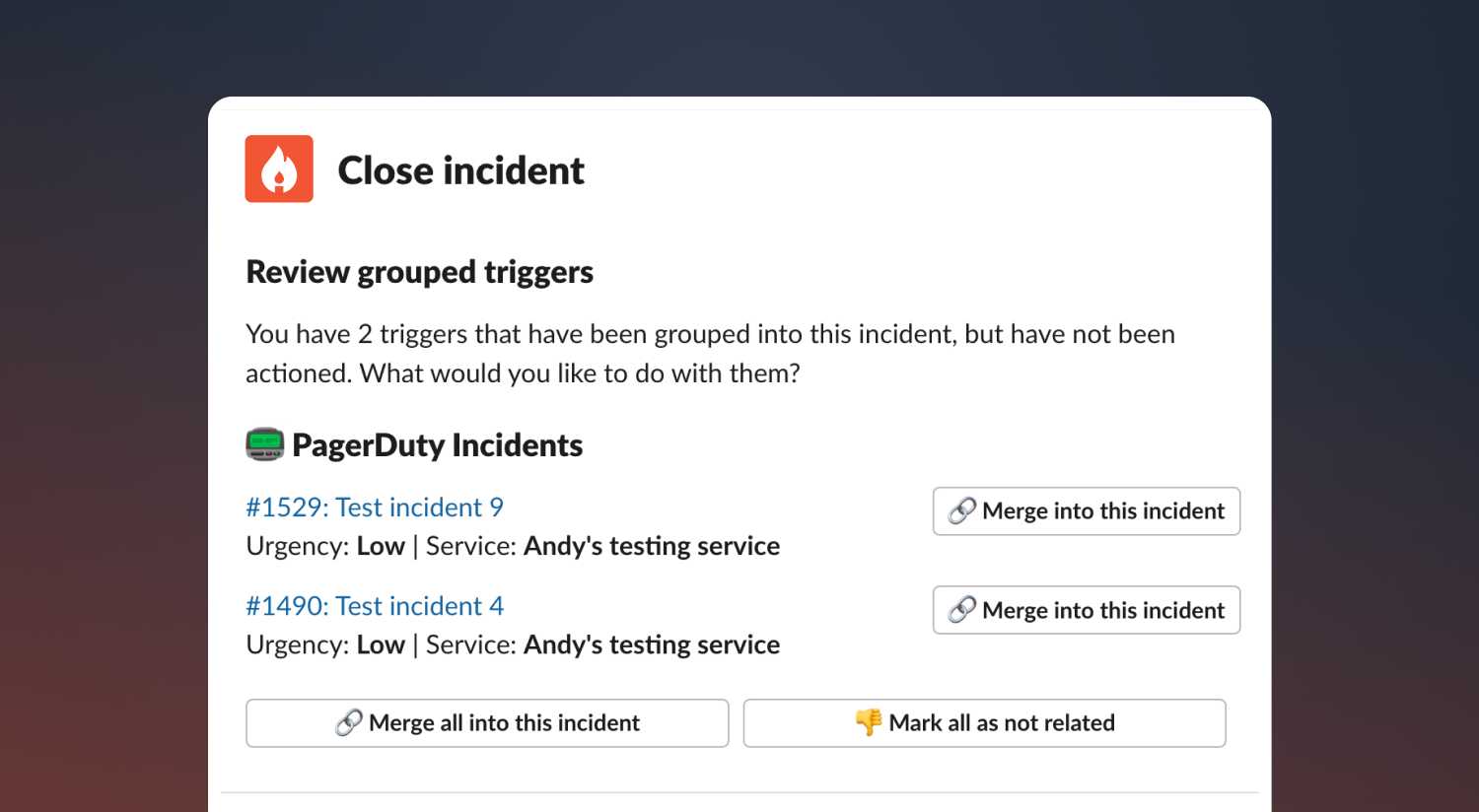
Task: Click the Urgency Low label under incident #1490
Action: [x=325, y=644]
